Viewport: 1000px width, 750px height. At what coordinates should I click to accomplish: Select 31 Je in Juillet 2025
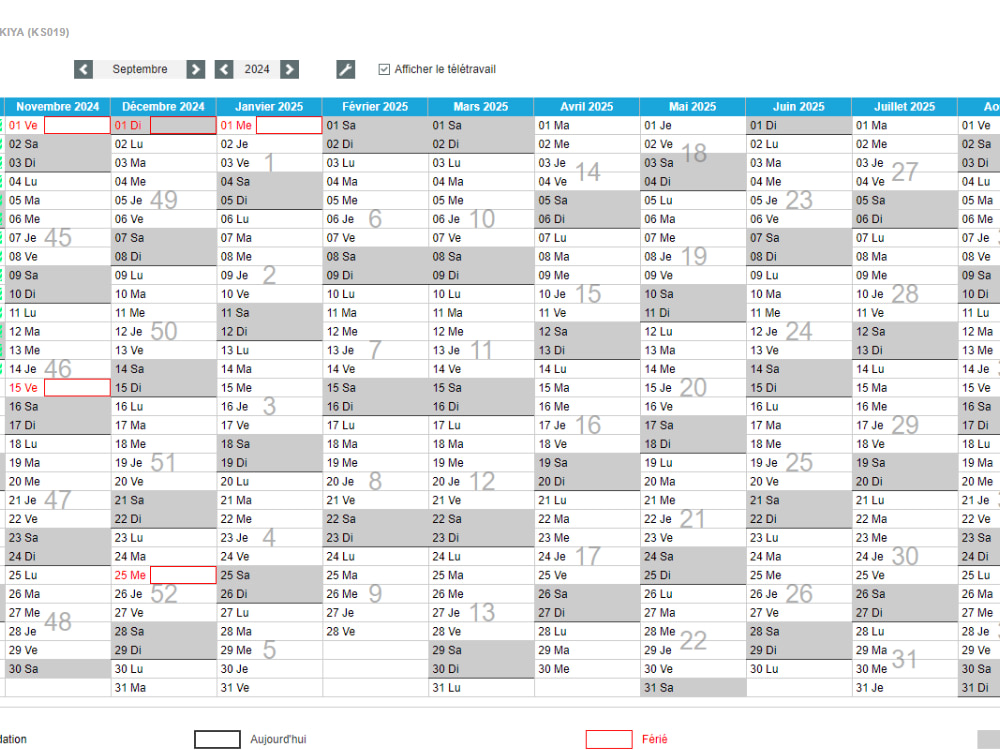tap(904, 688)
